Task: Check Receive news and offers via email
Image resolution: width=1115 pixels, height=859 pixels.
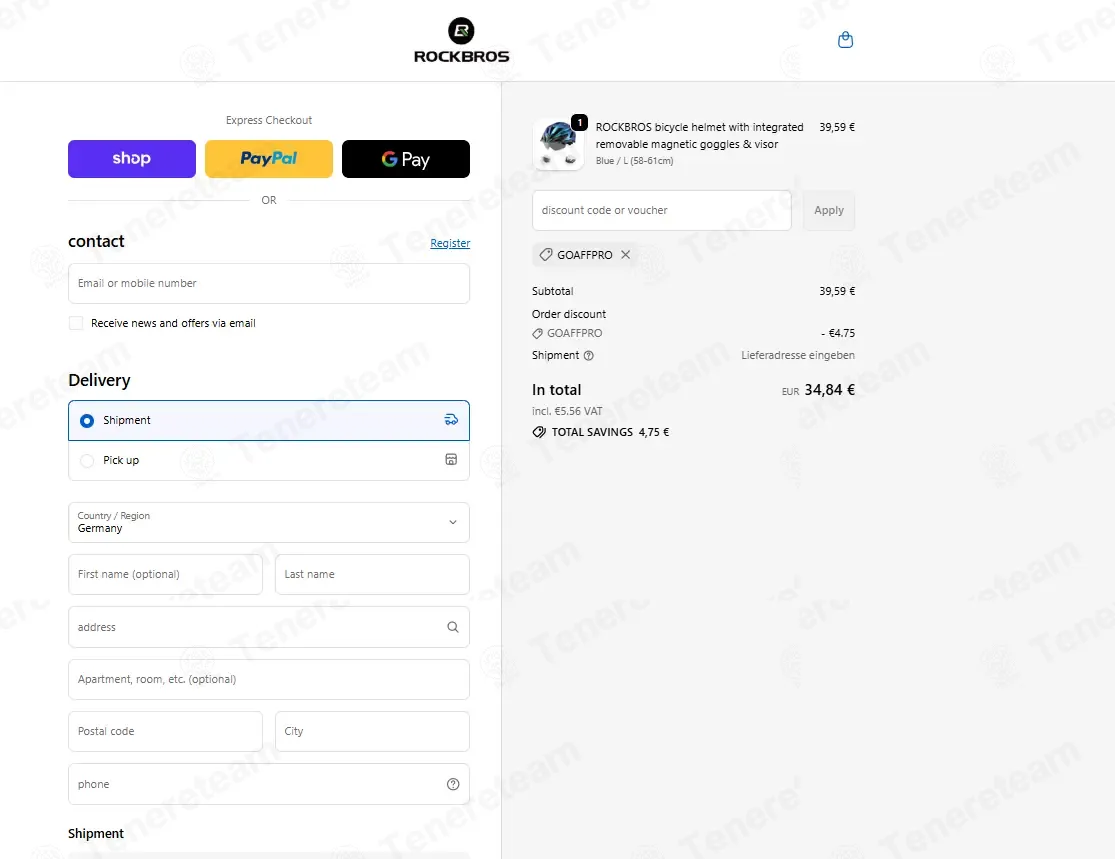Action: click(x=75, y=323)
